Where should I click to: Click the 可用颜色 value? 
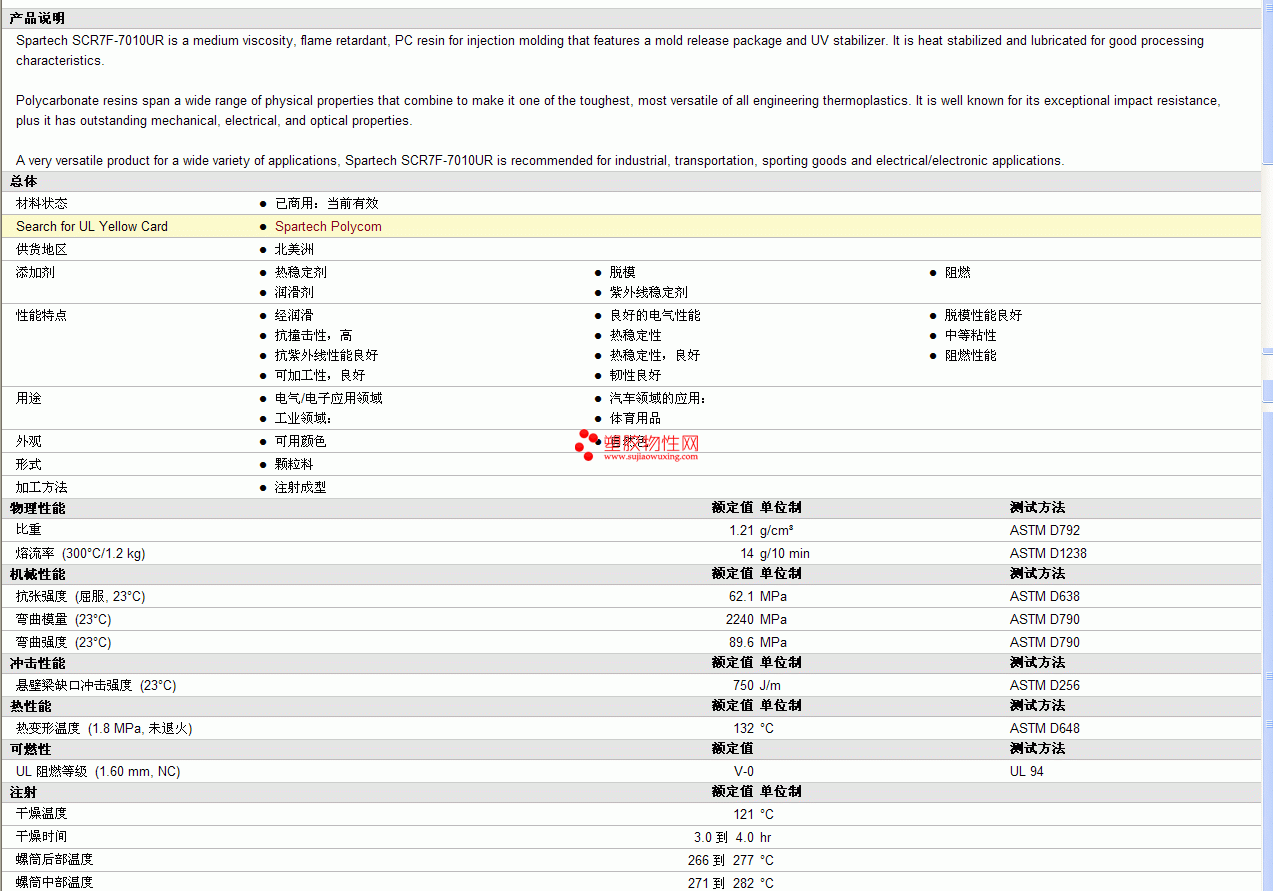[x=301, y=441]
